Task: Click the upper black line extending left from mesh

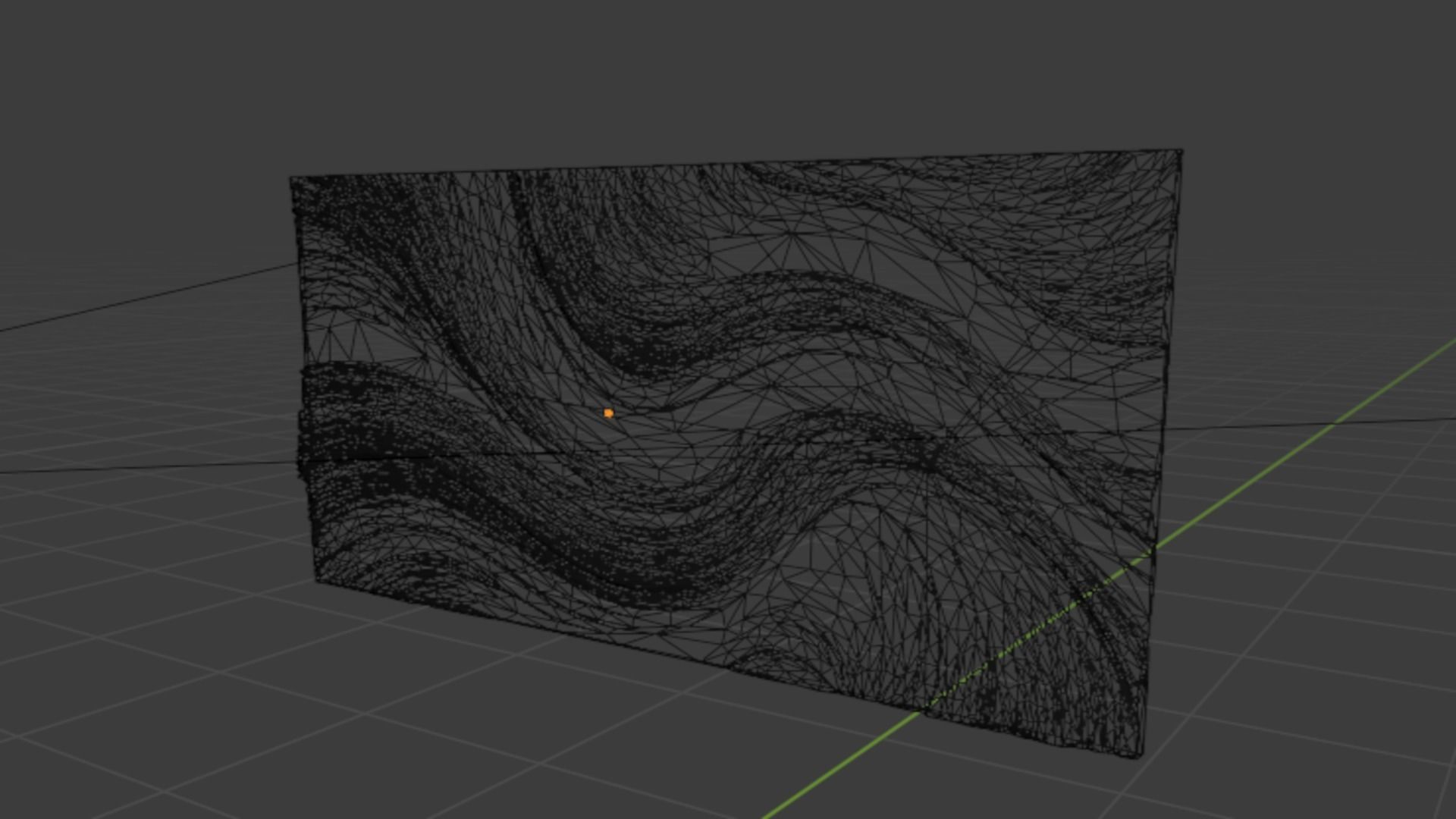Action: 152,297
